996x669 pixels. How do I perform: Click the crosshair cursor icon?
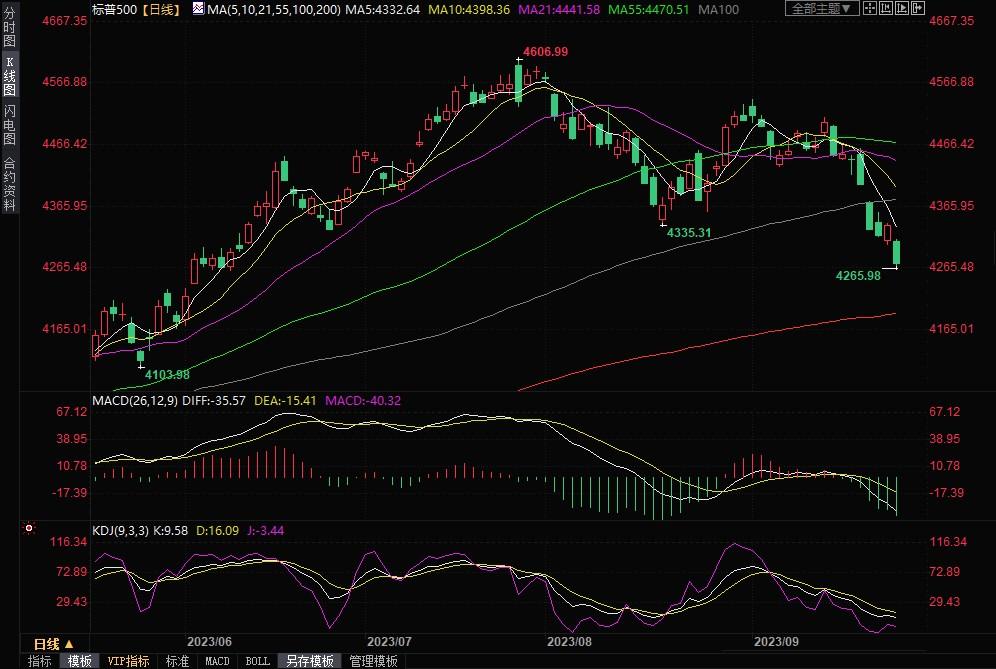(870, 8)
